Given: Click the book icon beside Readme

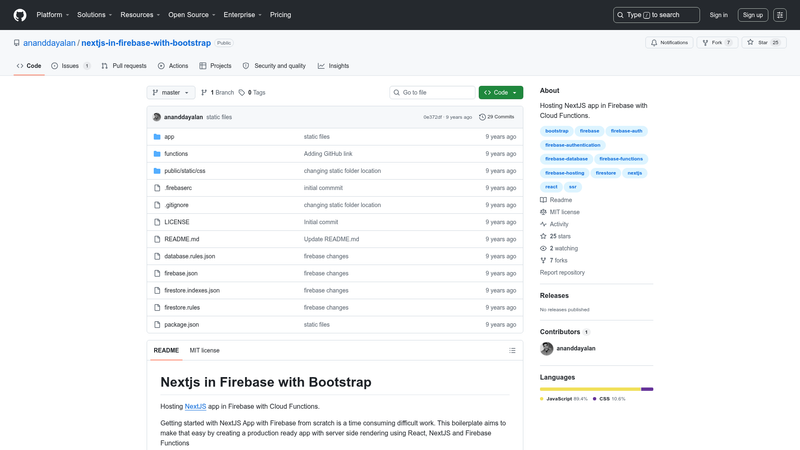Looking at the screenshot, I should pos(543,200).
